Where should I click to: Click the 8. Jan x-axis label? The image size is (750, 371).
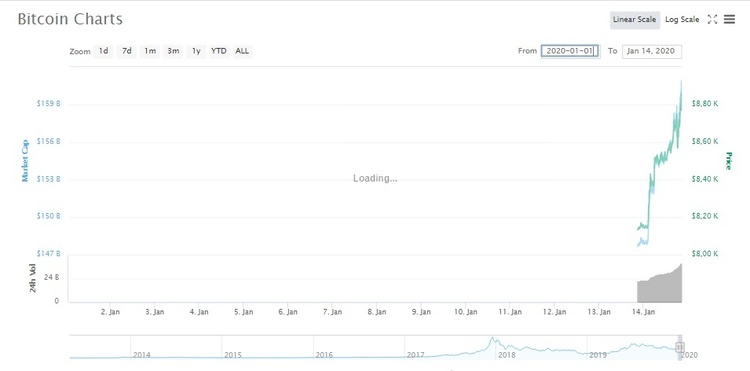click(376, 312)
